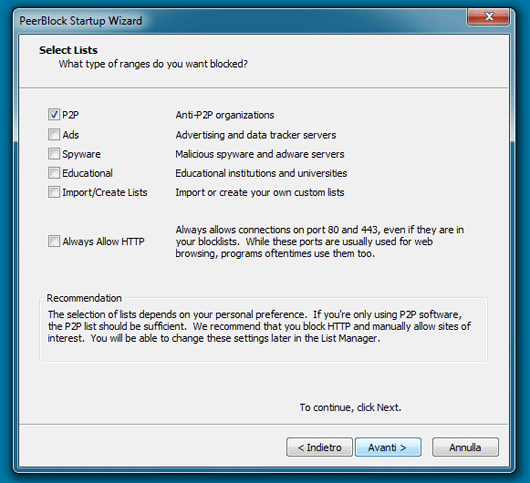Toggle the Always Allow HTTP checkbox
The height and width of the screenshot is (483, 530).
(54, 241)
